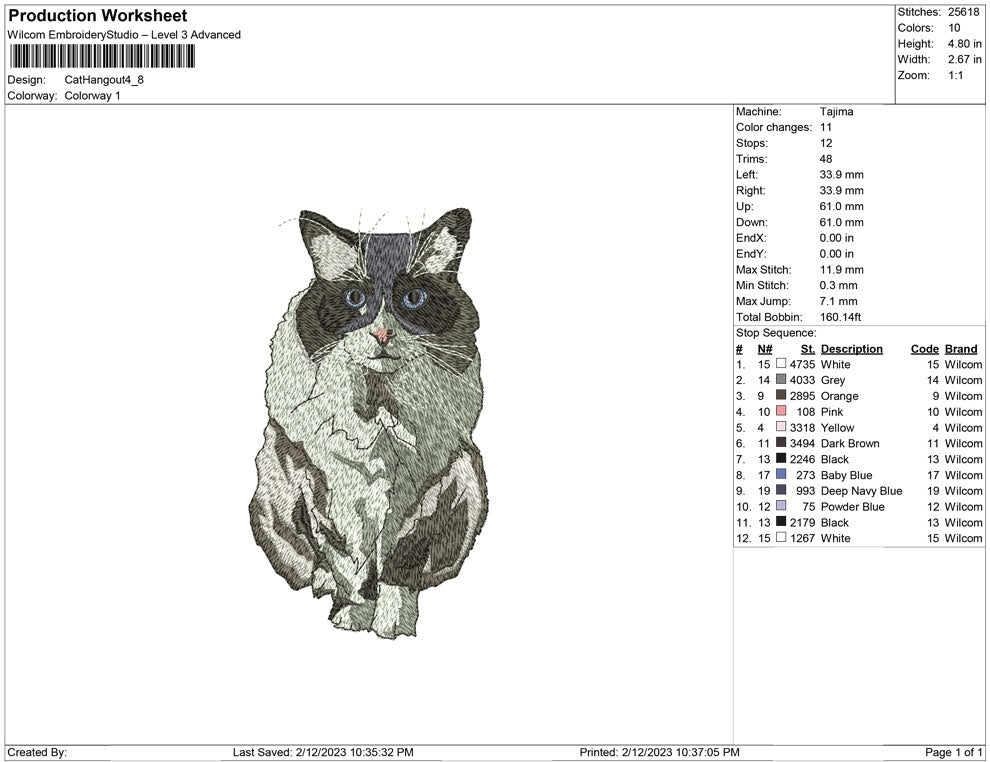The width and height of the screenshot is (990, 762).
Task: Click stitch count '4033' in the Grey row
Action: [x=802, y=380]
